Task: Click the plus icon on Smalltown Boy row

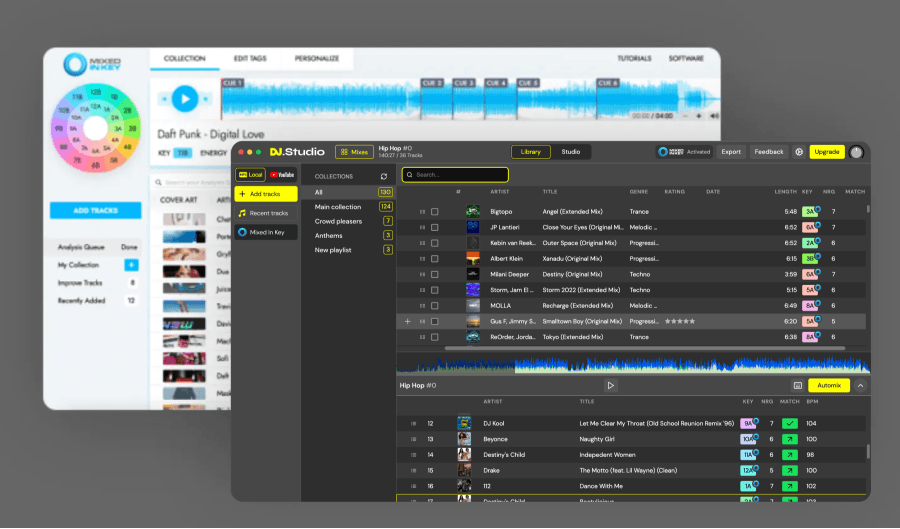Action: 408,322
